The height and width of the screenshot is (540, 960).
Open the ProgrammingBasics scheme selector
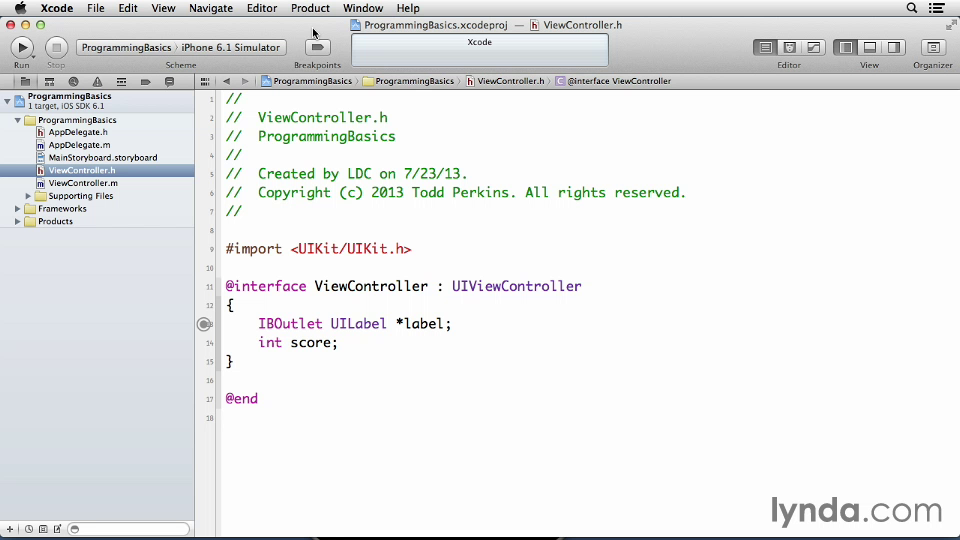click(126, 47)
